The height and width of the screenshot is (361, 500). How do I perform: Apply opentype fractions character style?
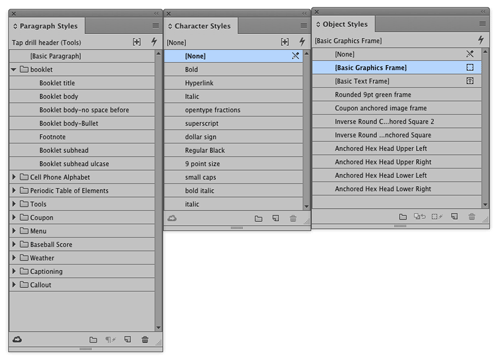(x=234, y=110)
